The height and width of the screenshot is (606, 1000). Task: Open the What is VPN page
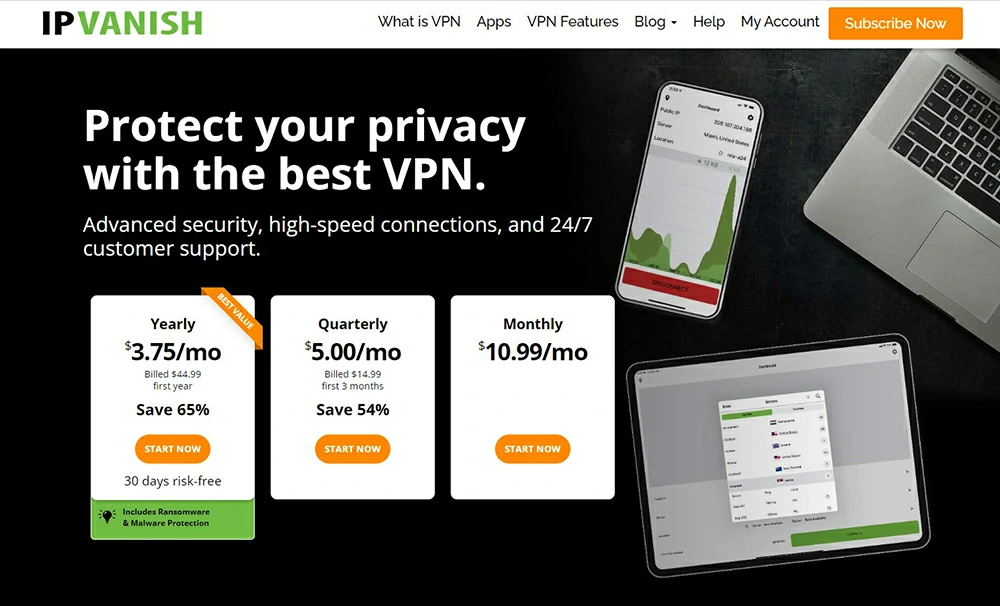[x=419, y=22]
